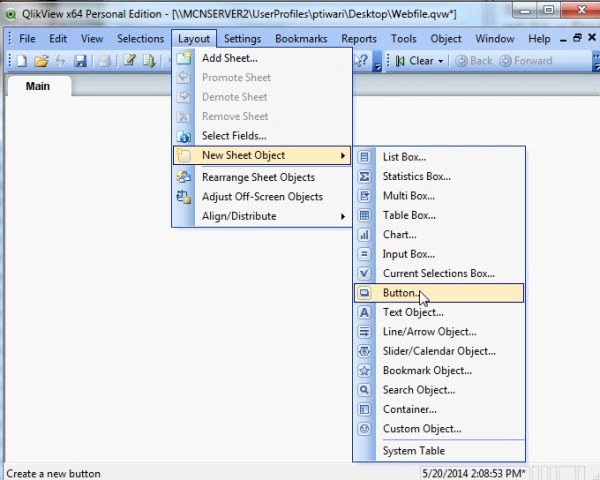The width and height of the screenshot is (600, 480).
Task: Click the Statistics Box sigma icon
Action: tap(364, 176)
